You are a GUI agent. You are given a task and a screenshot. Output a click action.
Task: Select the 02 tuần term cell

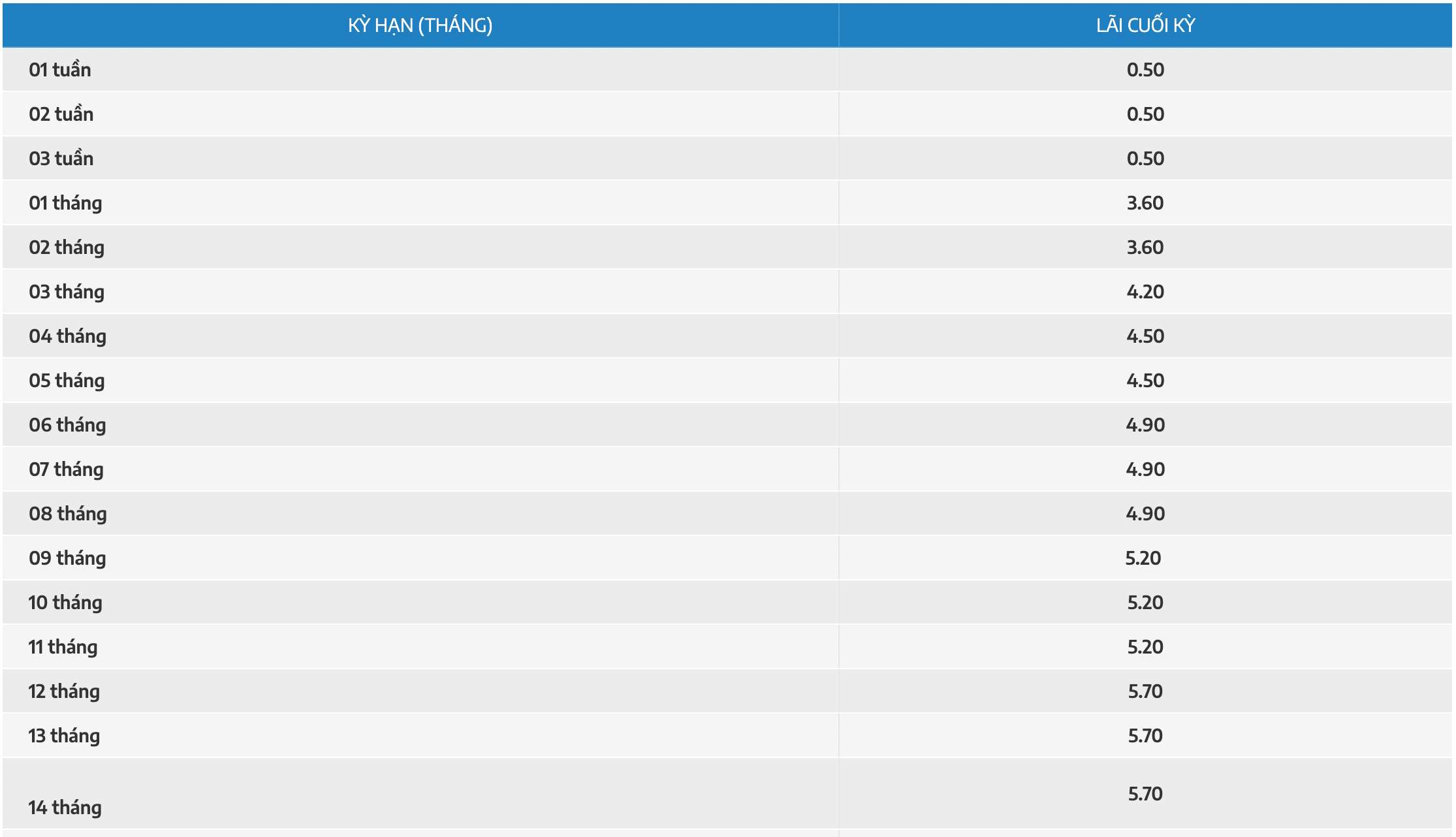click(61, 114)
